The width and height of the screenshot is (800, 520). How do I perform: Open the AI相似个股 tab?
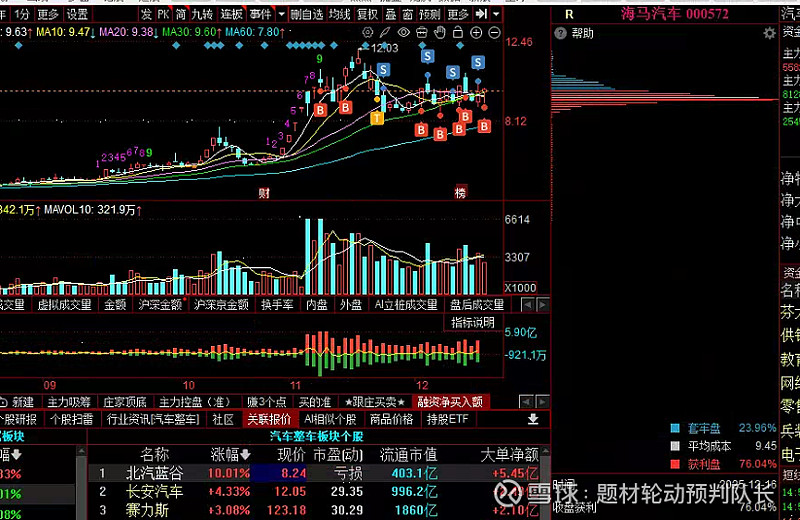[x=330, y=419]
